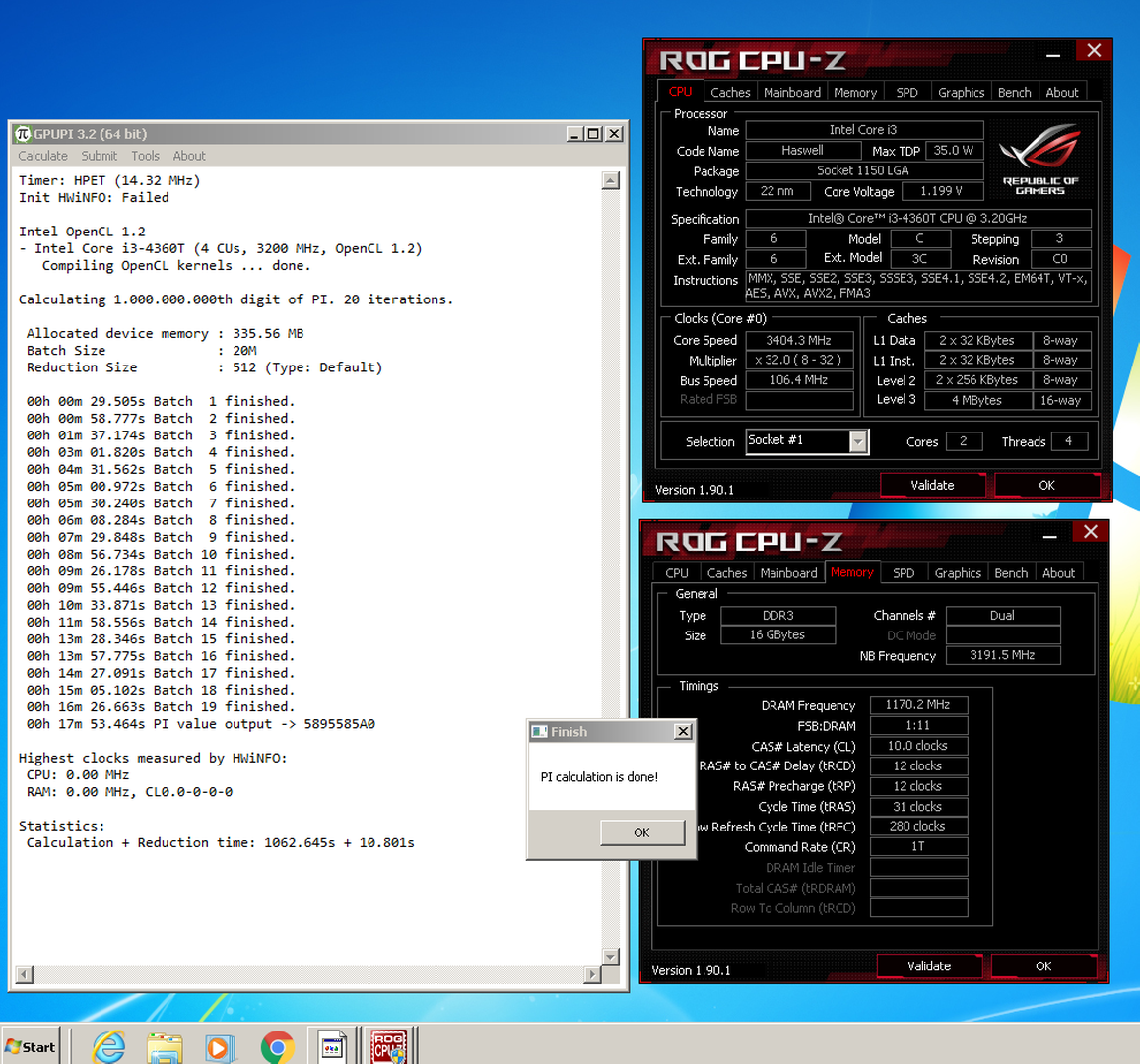Open Graphics tab in upper CPU-Z window
Viewport: 1140px width, 1064px height.
pos(961,93)
